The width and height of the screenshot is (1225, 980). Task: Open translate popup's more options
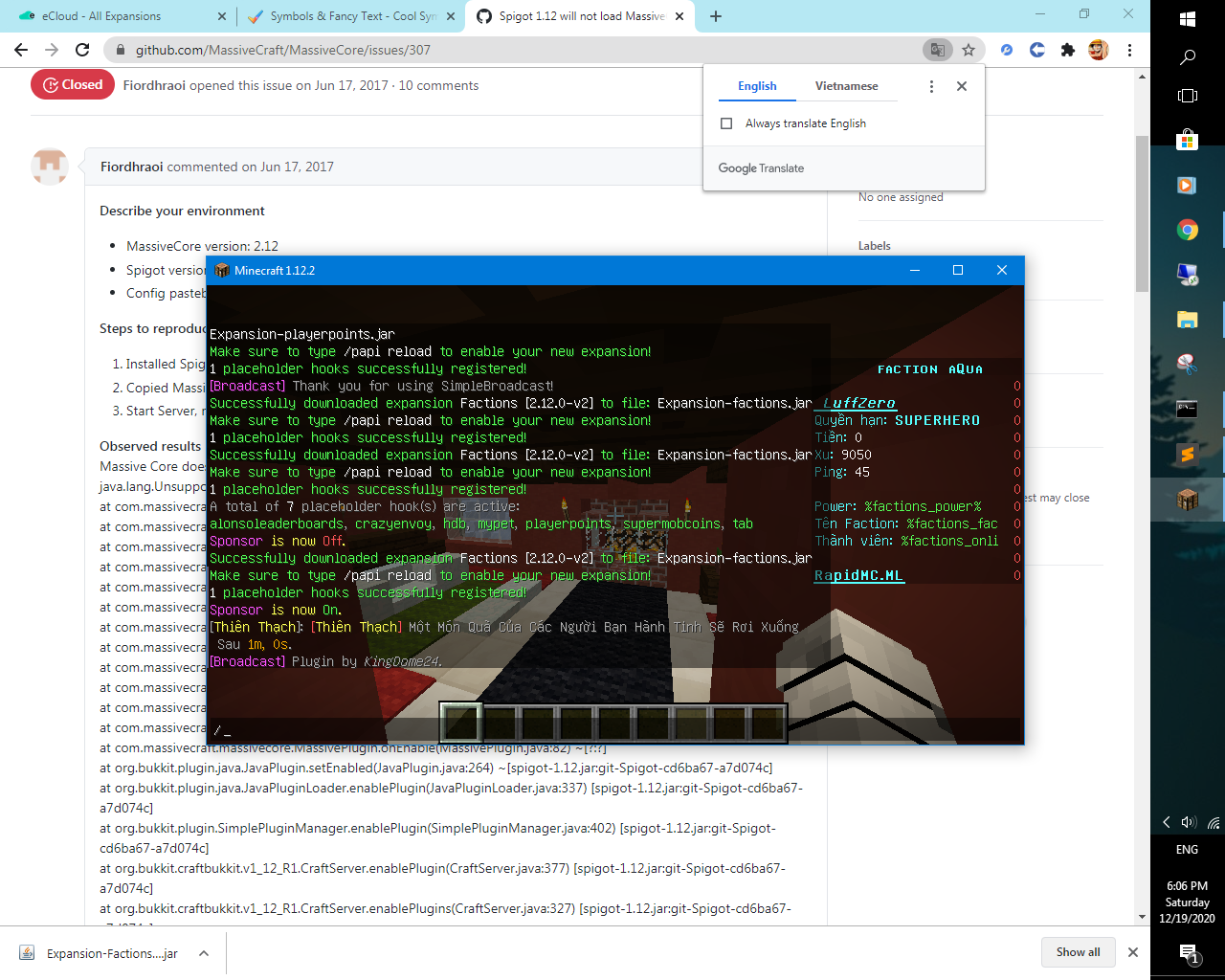pos(931,86)
